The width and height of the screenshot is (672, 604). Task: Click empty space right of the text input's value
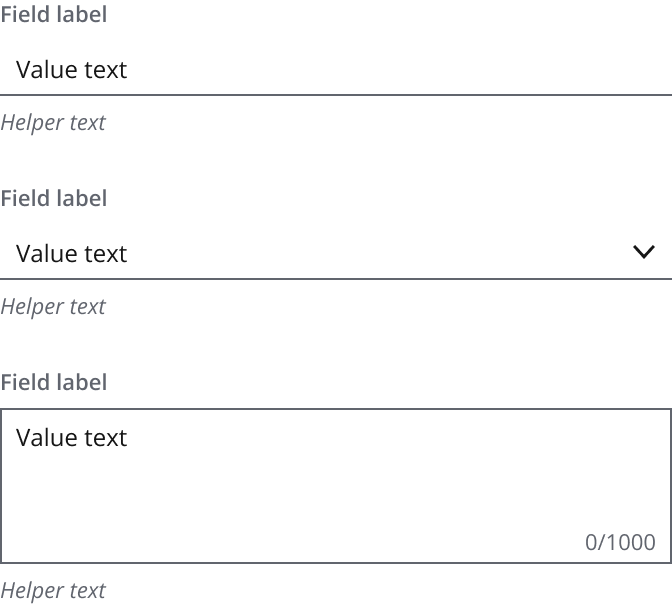point(400,70)
